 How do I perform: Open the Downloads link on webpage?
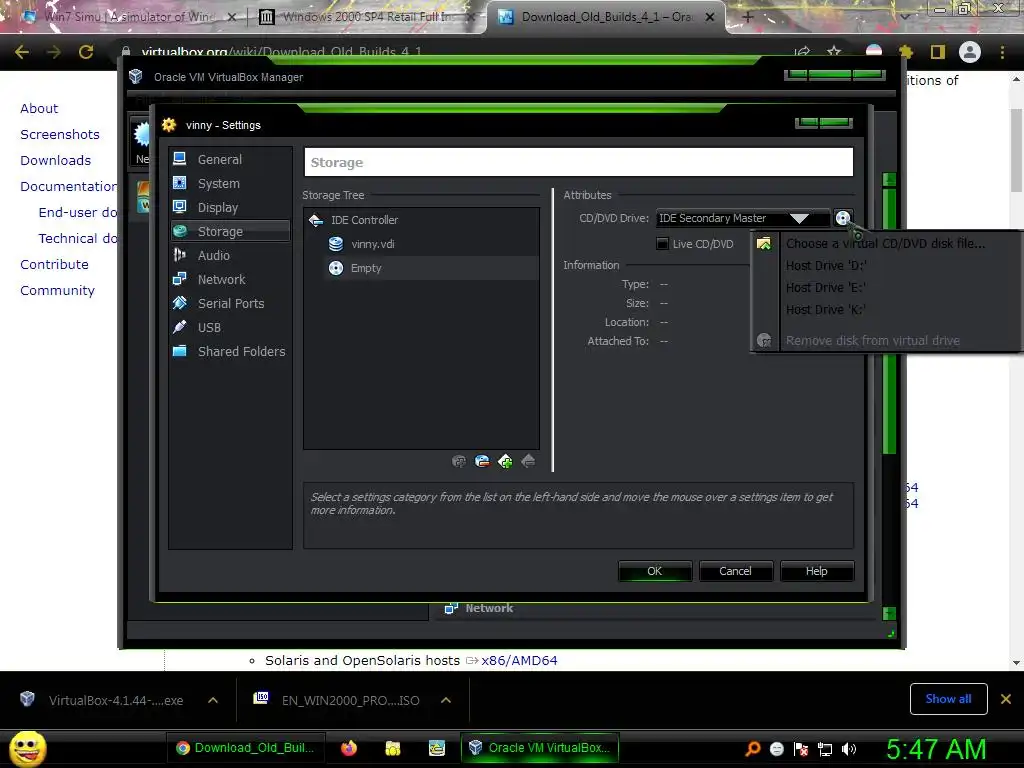pyautogui.click(x=56, y=161)
